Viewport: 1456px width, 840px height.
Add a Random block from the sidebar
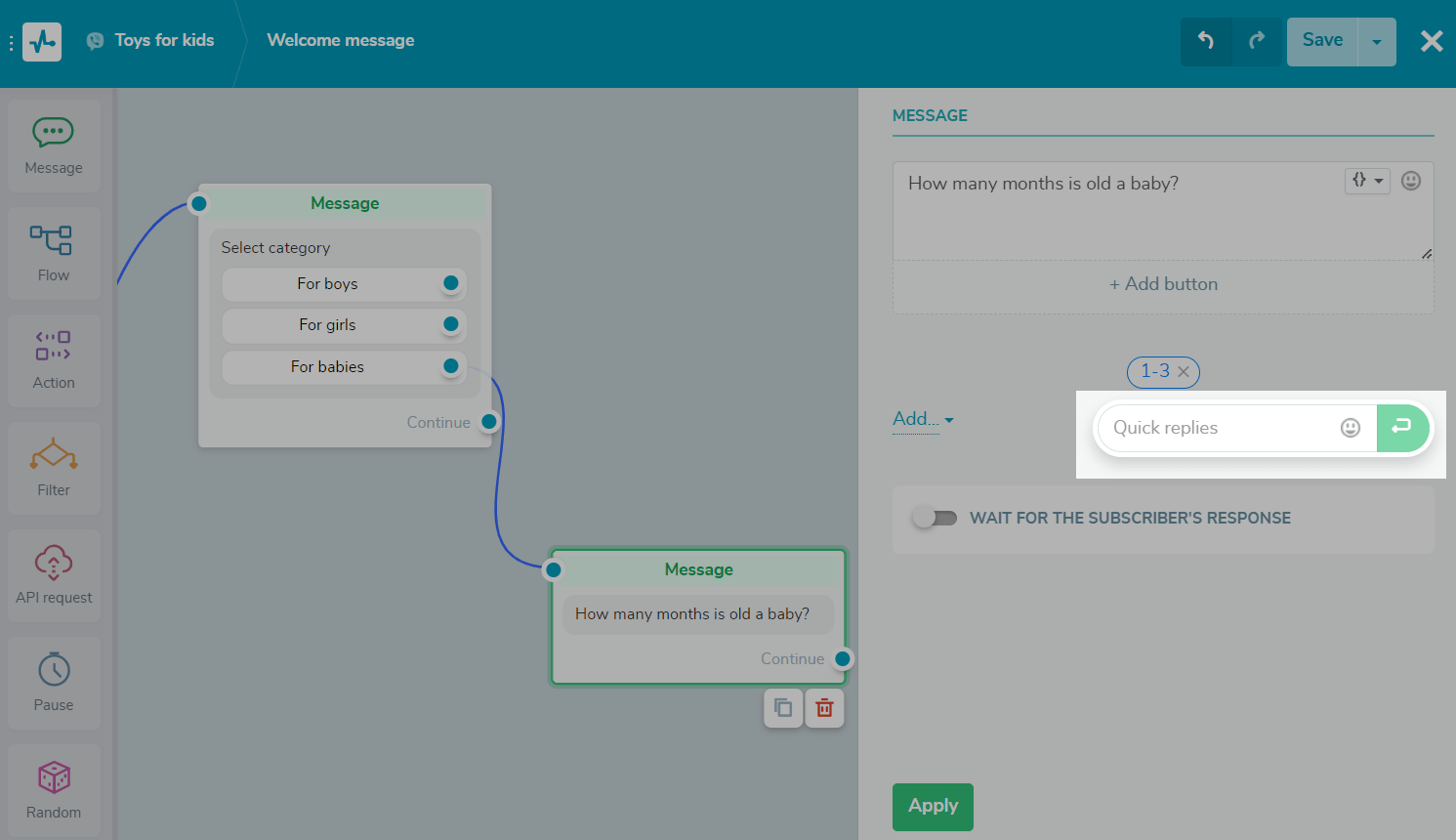(54, 790)
